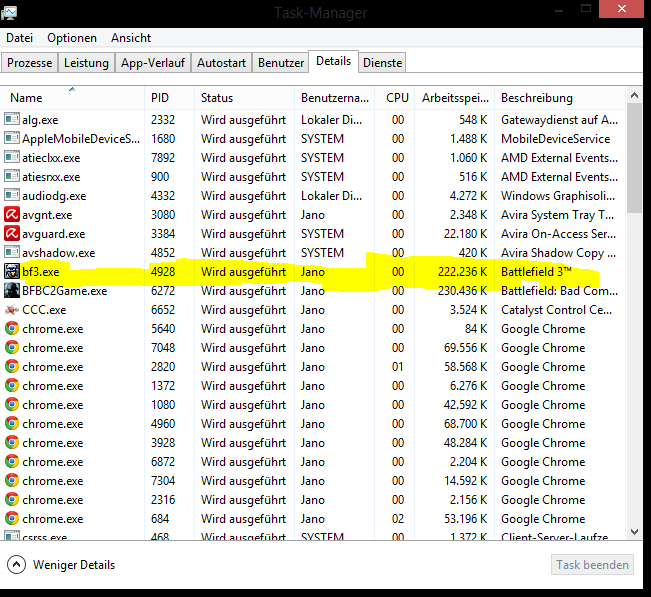This screenshot has width=651, height=597.
Task: Click the avshadow.exe process icon
Action: coord(12,252)
